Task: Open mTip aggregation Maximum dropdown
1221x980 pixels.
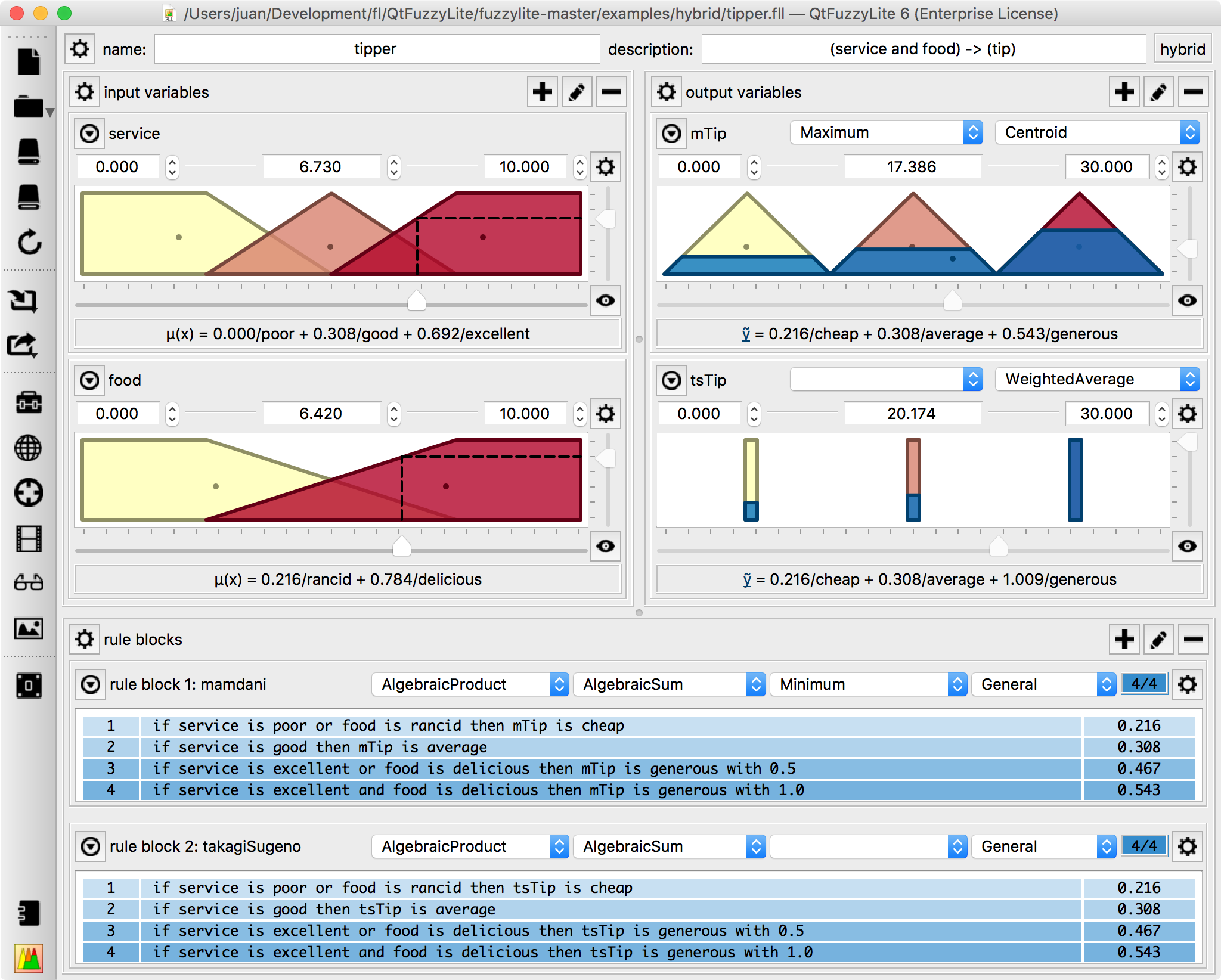Action: pos(887,132)
